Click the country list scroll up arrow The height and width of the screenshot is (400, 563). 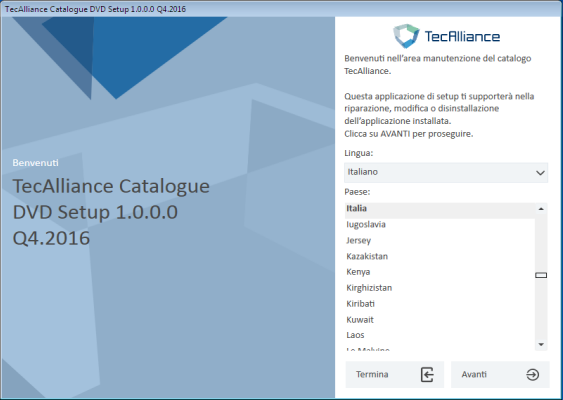point(541,209)
